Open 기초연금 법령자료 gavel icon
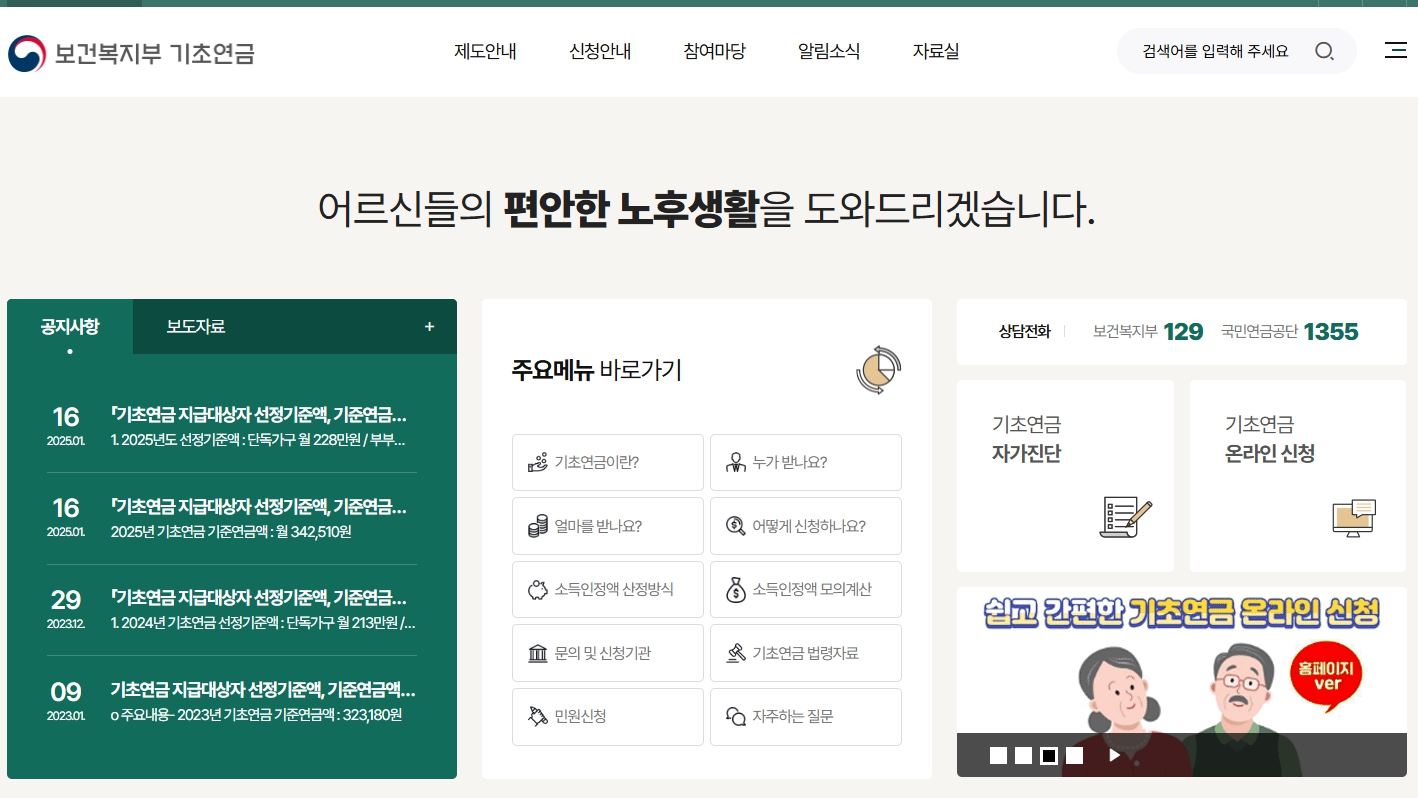The image size is (1418, 798). (x=736, y=653)
